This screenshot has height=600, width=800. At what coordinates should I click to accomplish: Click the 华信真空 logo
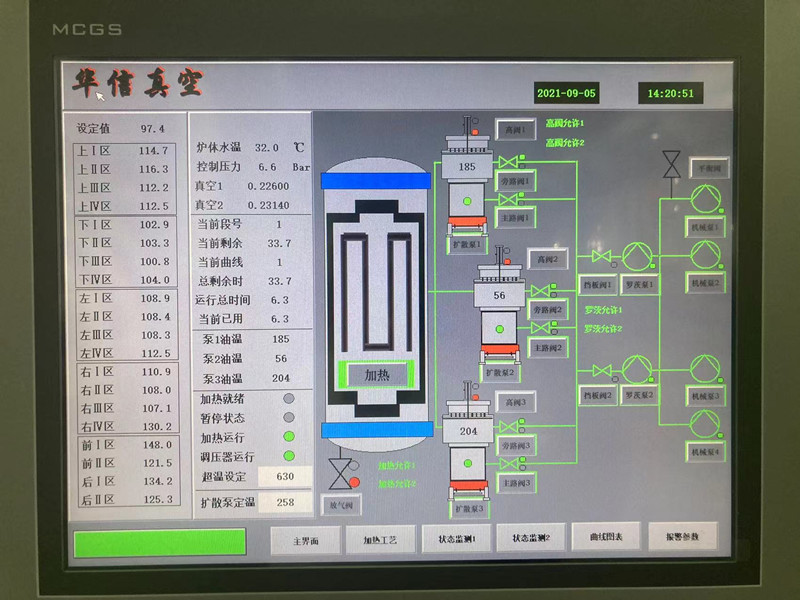pos(138,83)
